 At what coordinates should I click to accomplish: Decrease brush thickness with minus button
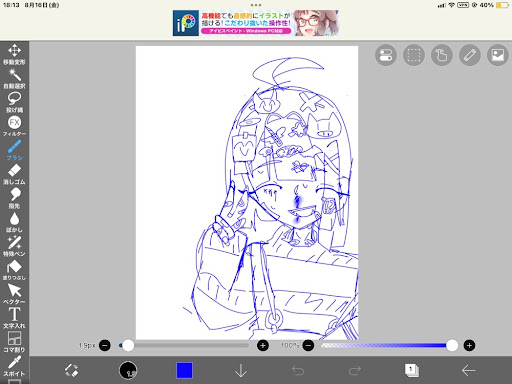pos(105,345)
